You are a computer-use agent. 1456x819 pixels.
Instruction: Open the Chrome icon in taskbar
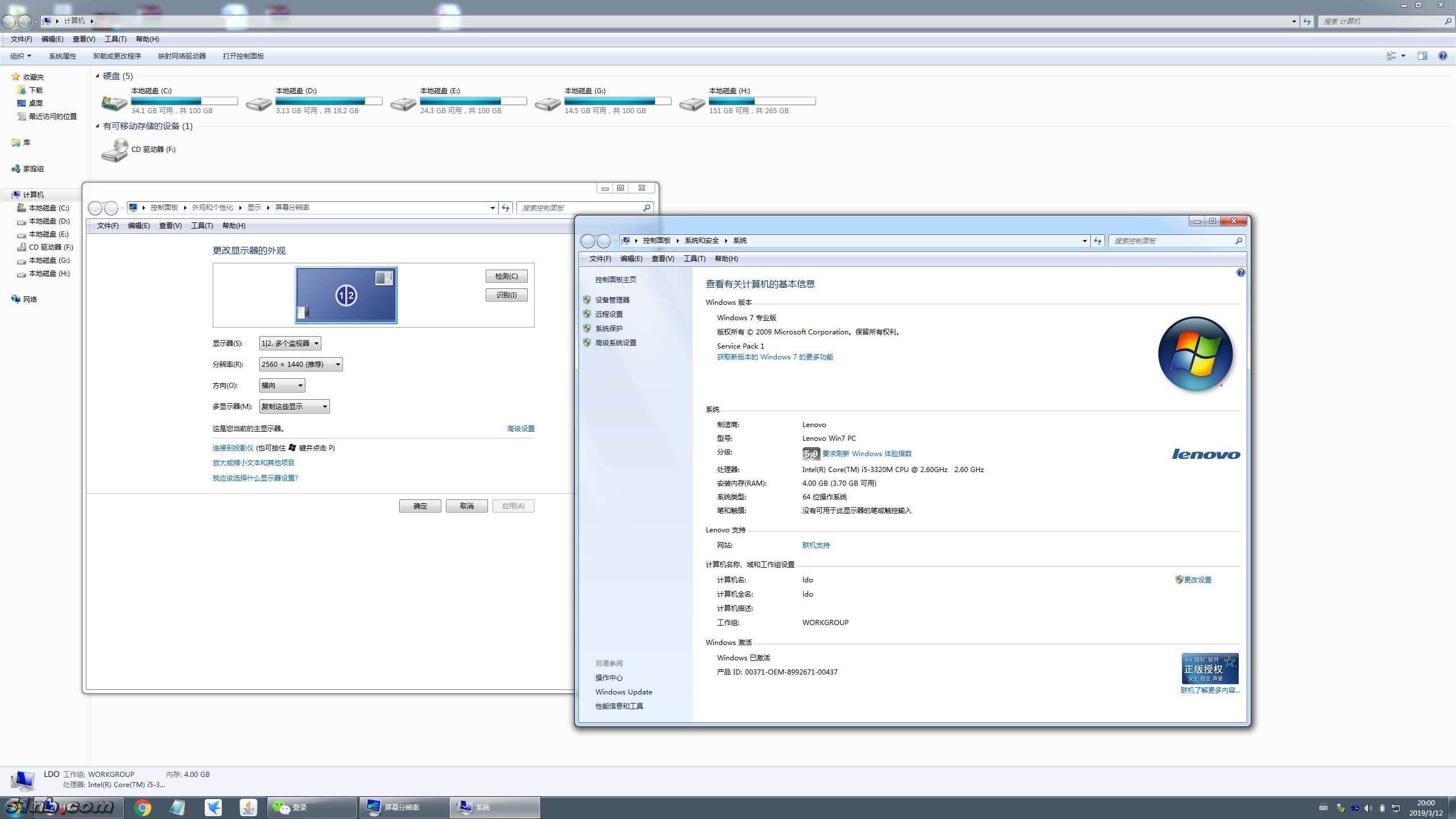[x=143, y=807]
